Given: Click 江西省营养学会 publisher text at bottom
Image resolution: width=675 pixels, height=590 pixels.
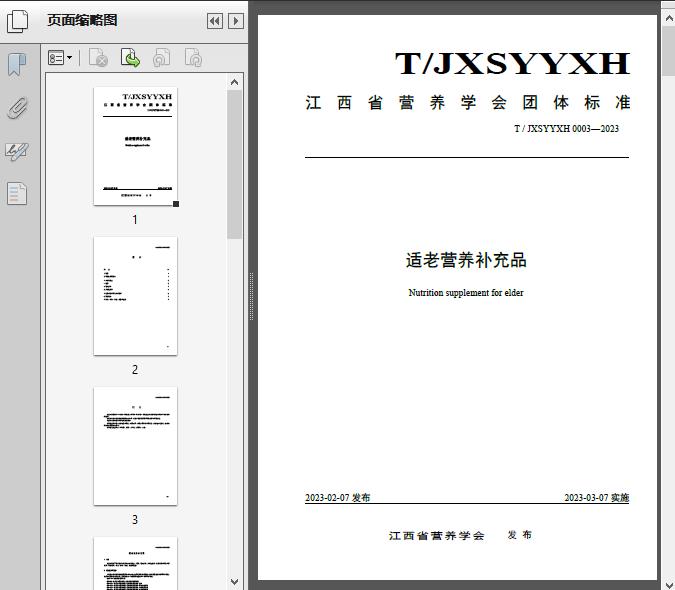Looking at the screenshot, I should [x=437, y=535].
